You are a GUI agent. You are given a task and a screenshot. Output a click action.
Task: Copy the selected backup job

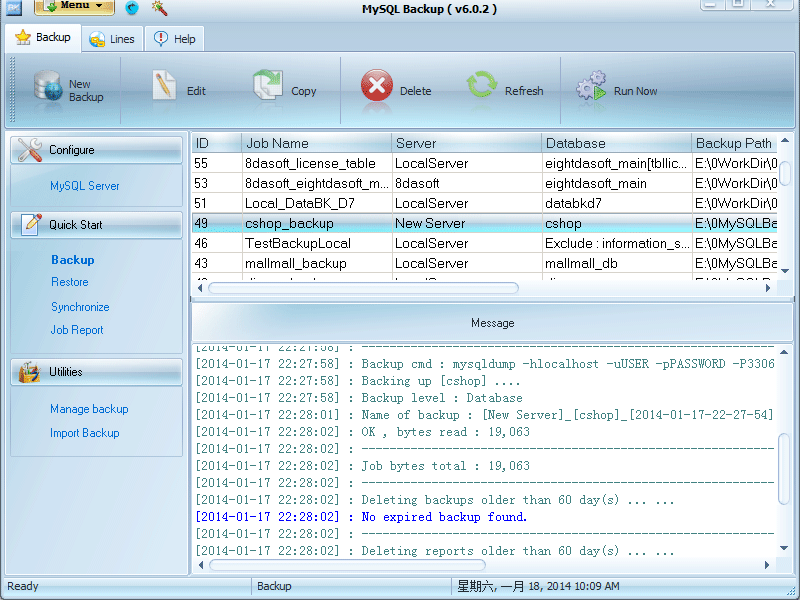[268, 86]
